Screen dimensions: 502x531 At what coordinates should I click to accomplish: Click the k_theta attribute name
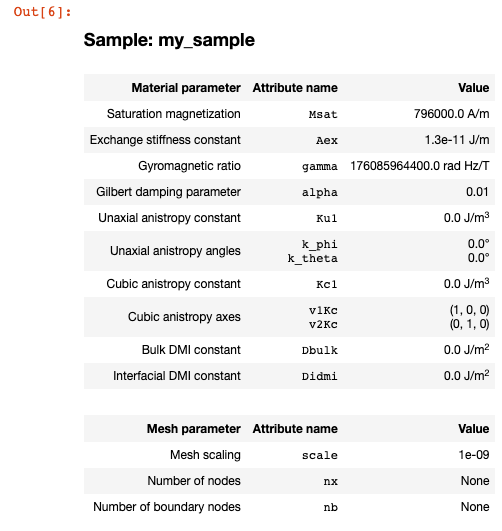[x=312, y=259]
